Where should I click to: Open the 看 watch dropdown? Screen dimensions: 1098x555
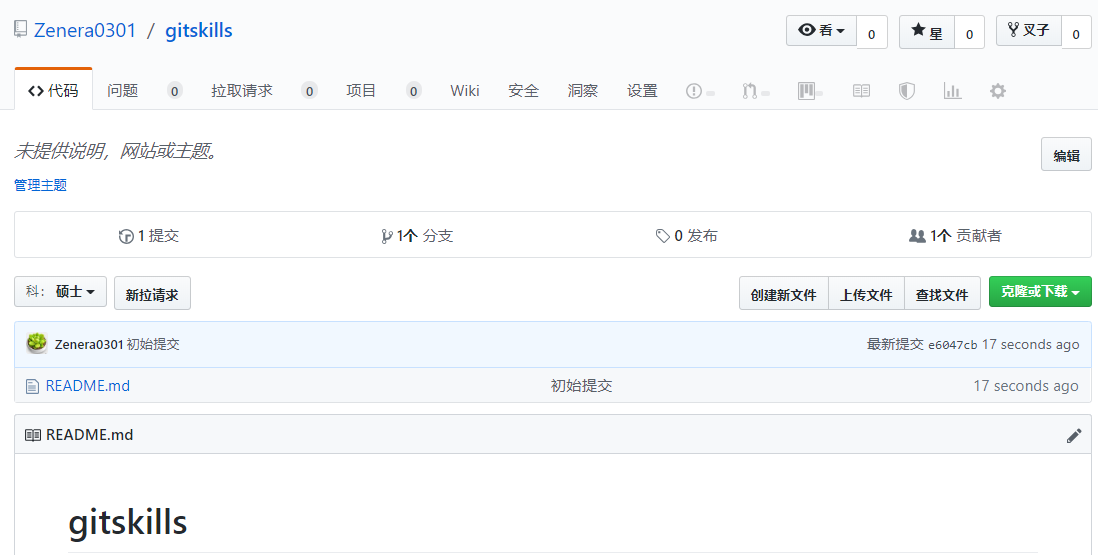[821, 31]
